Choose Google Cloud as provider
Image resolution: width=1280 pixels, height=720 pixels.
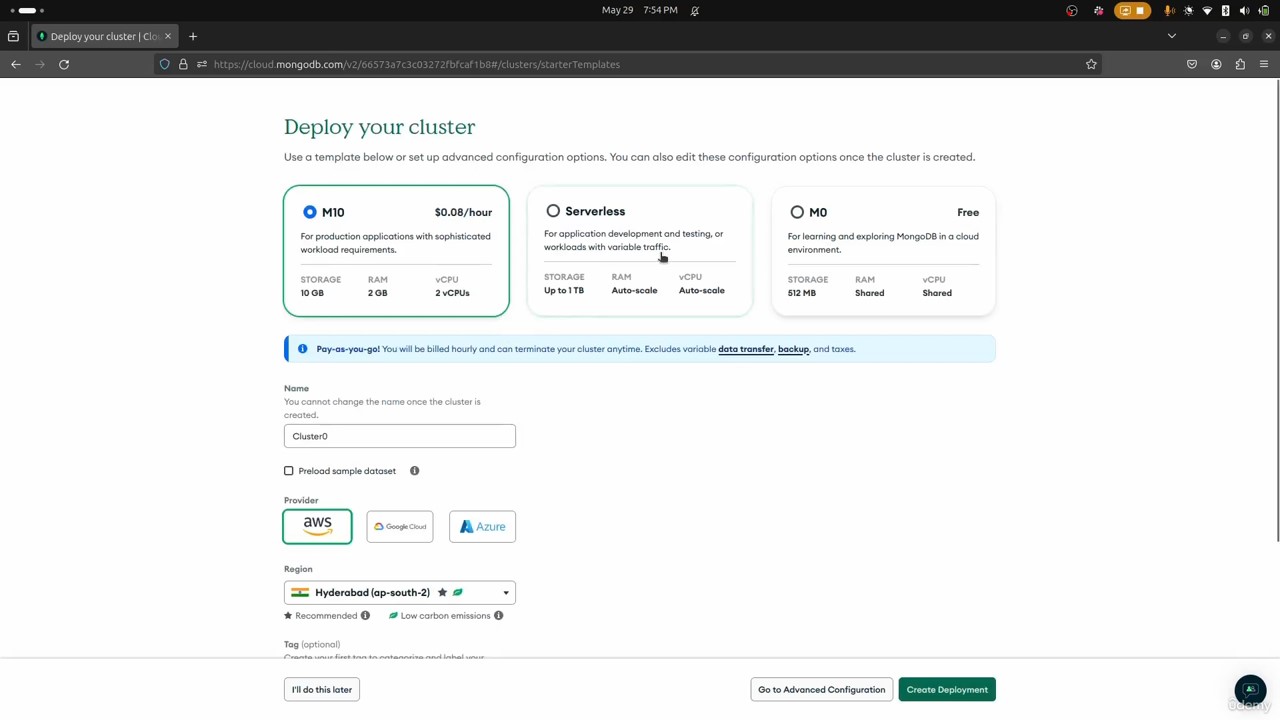pyautogui.click(x=400, y=526)
